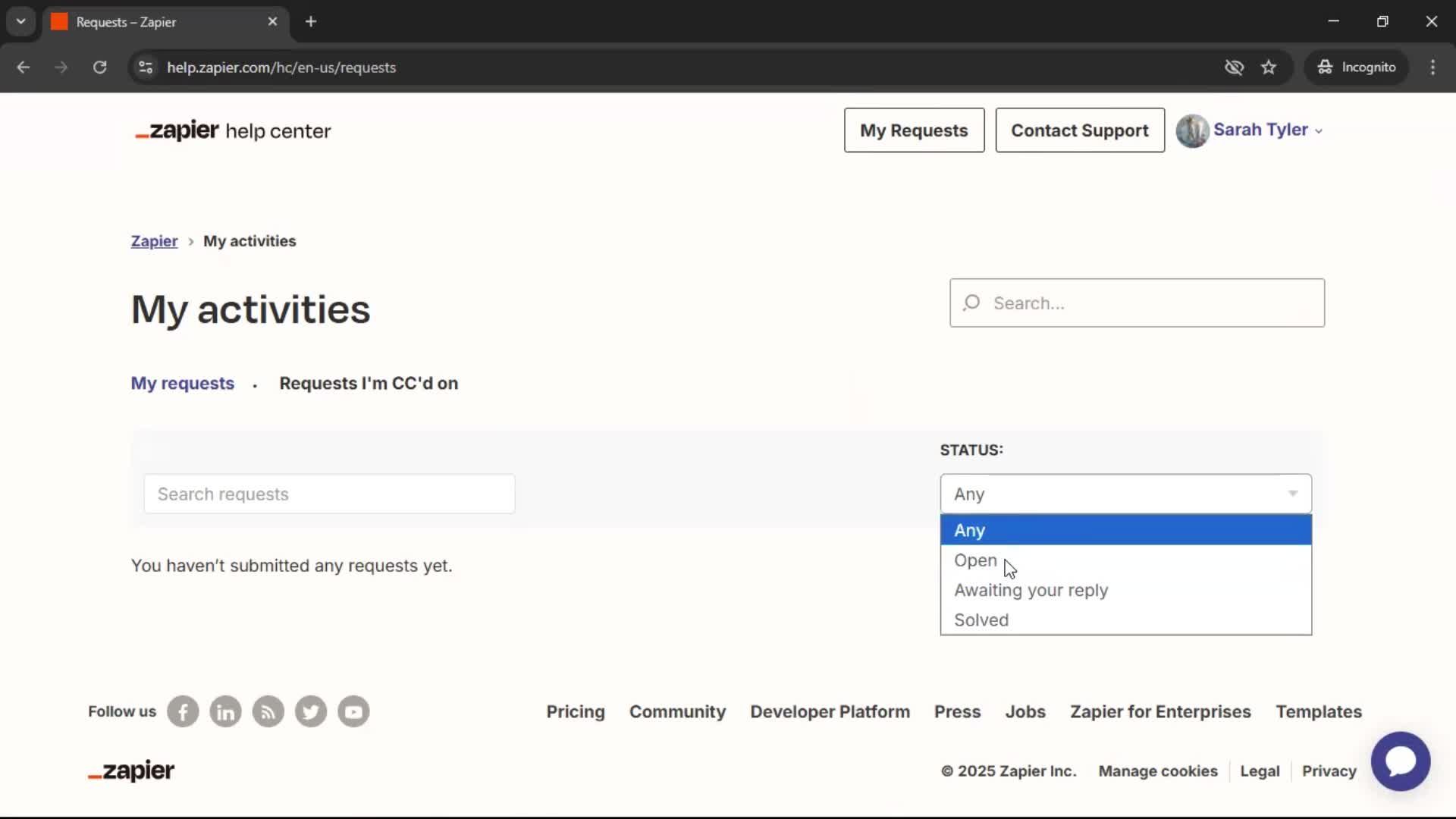
Task: Open the tab search dropdown arrow
Action: click(x=21, y=22)
